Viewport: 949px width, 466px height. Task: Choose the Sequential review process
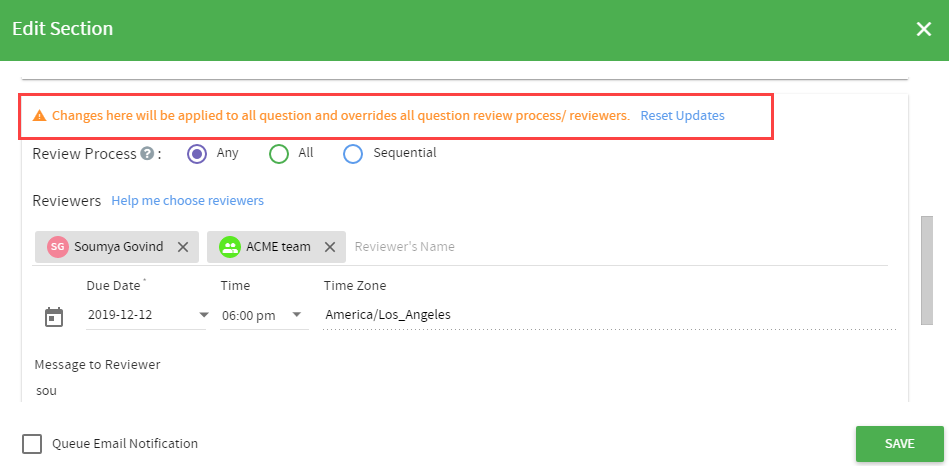[x=353, y=154]
